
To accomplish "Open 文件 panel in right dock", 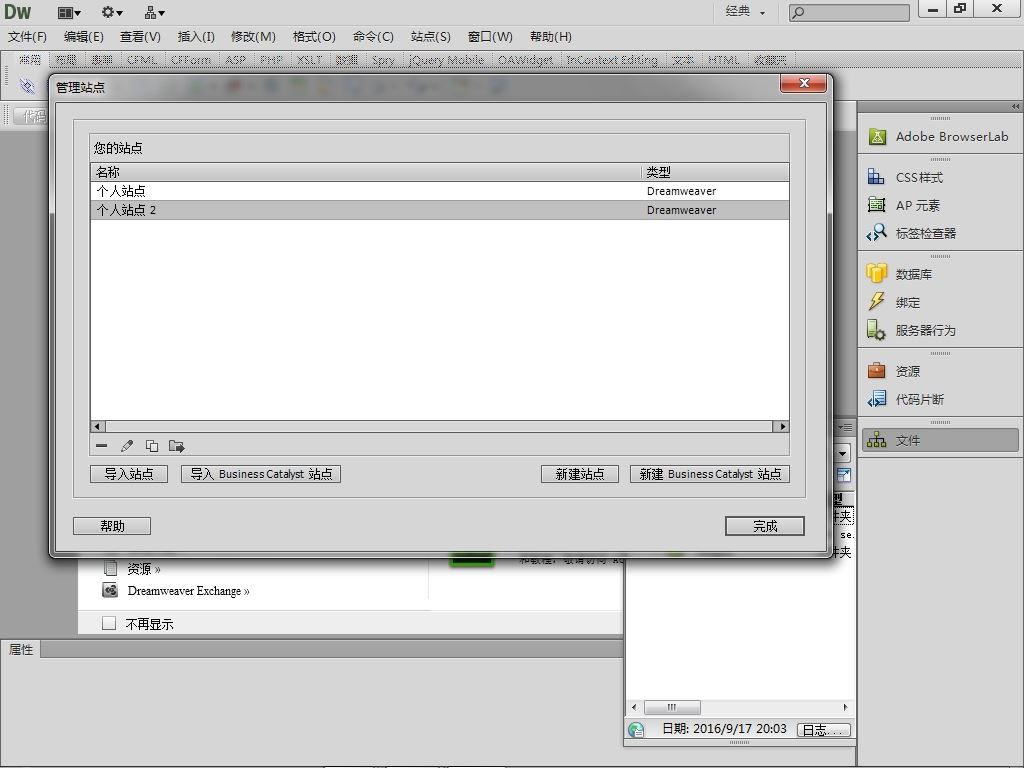I will (940, 440).
